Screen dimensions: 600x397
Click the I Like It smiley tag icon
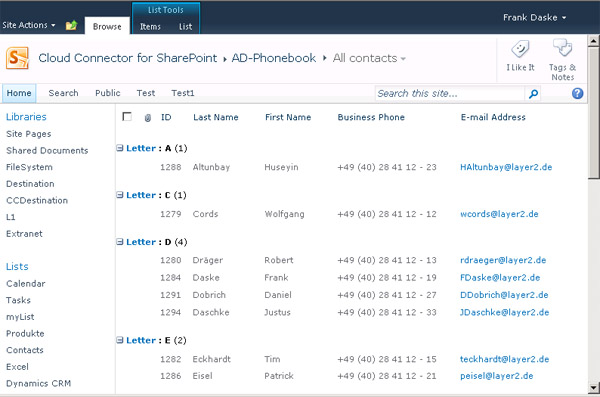click(520, 49)
